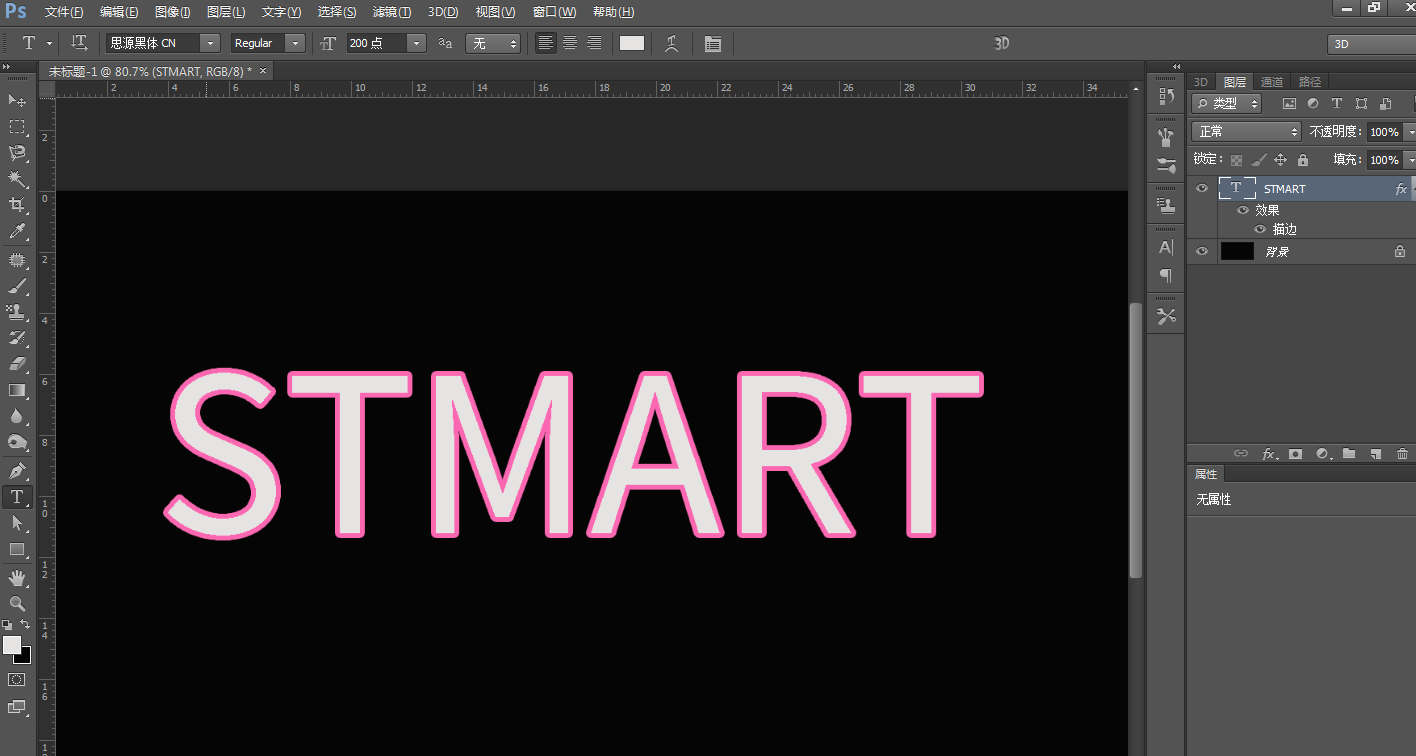Choose the Eyedropper tool
The width and height of the screenshot is (1416, 756).
tap(17, 232)
